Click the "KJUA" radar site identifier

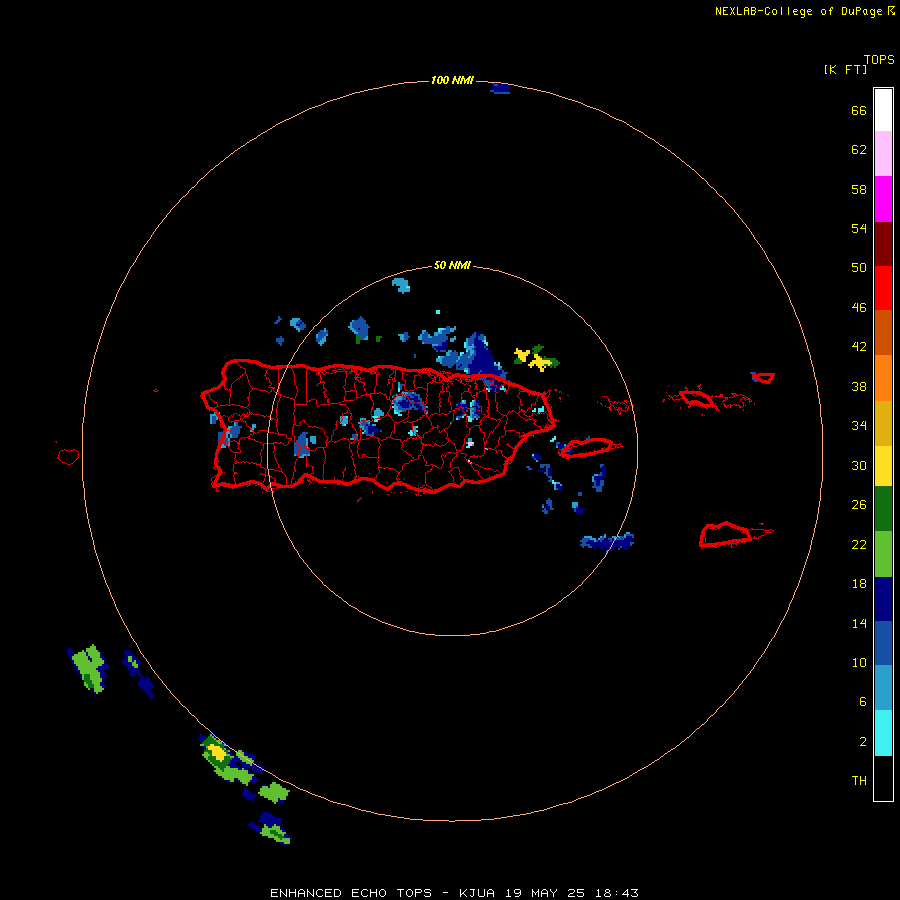[479, 893]
